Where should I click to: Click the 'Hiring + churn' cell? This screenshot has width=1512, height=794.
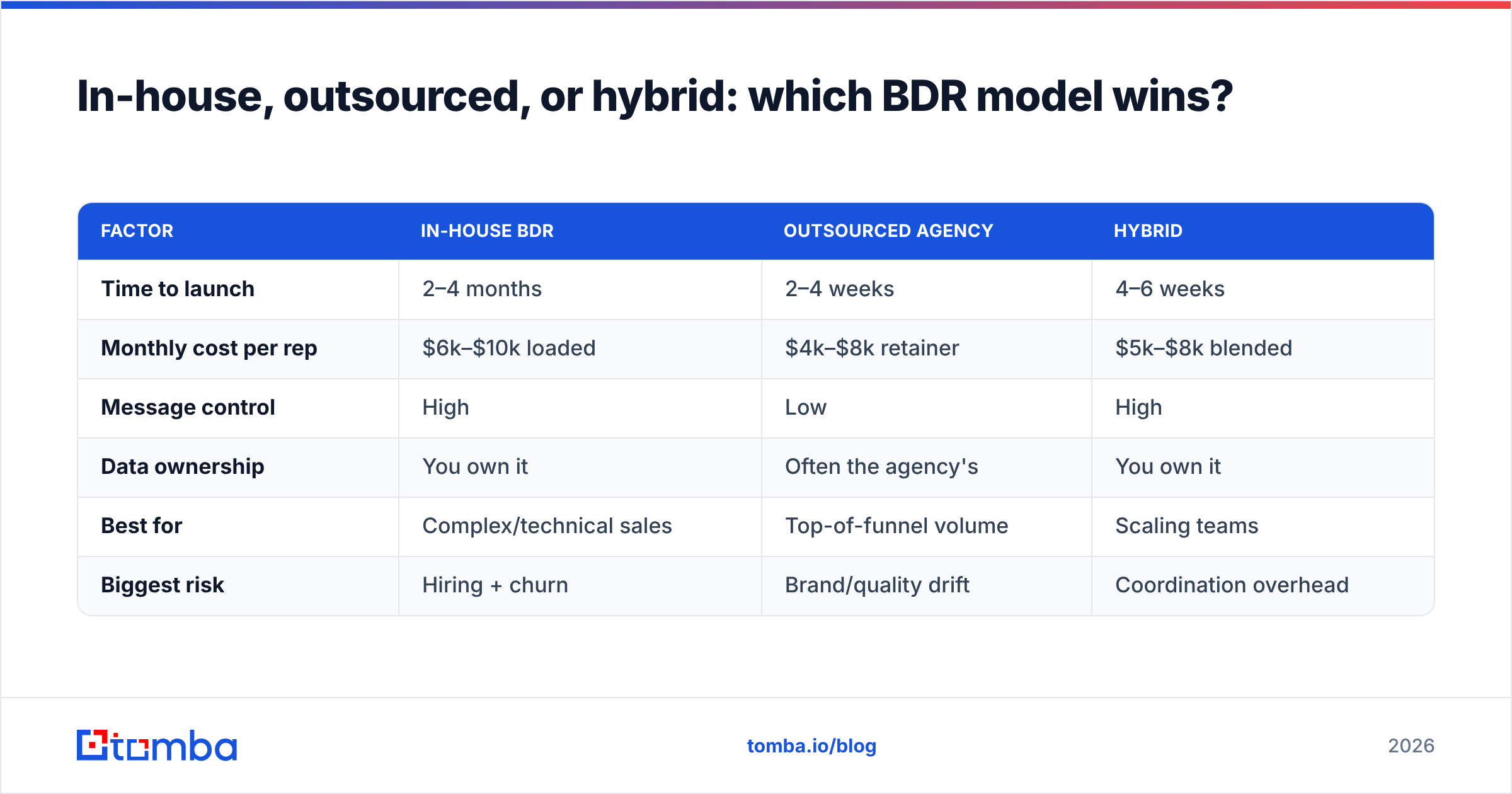495,585
